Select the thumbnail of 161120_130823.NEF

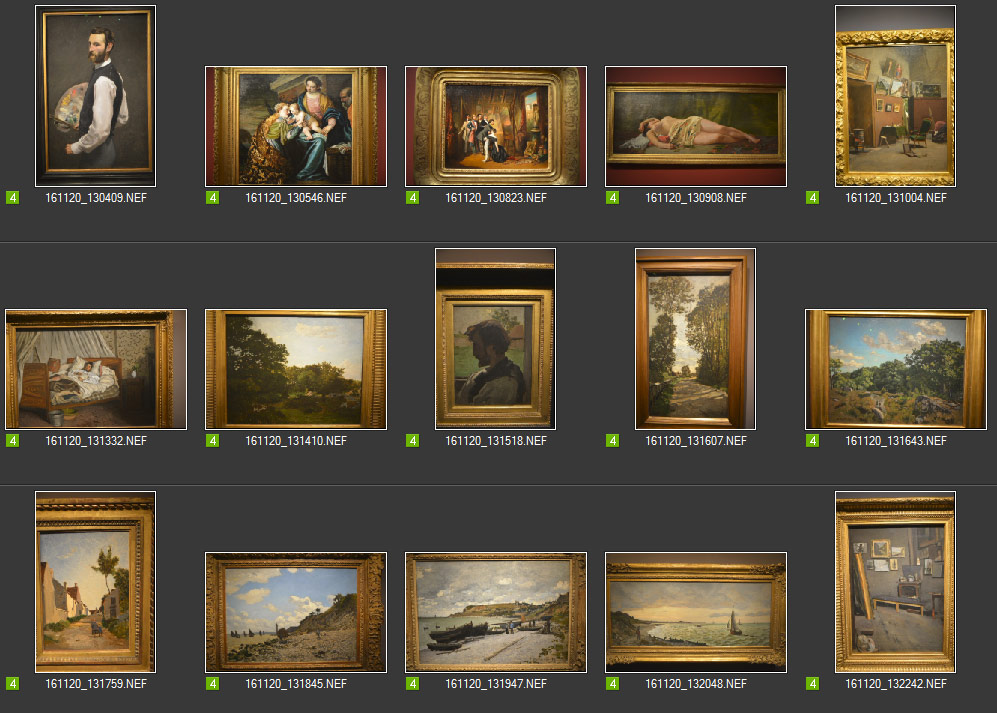[x=496, y=127]
